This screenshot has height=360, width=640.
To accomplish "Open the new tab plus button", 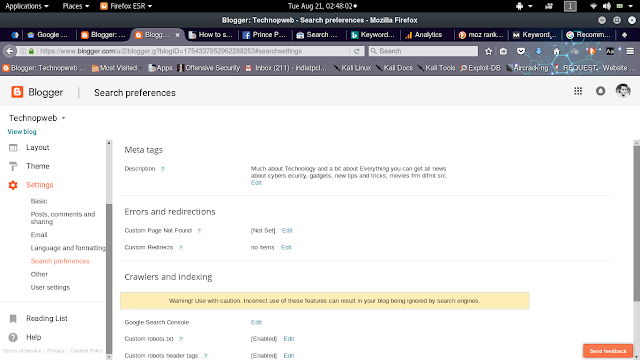I will 624,35.
